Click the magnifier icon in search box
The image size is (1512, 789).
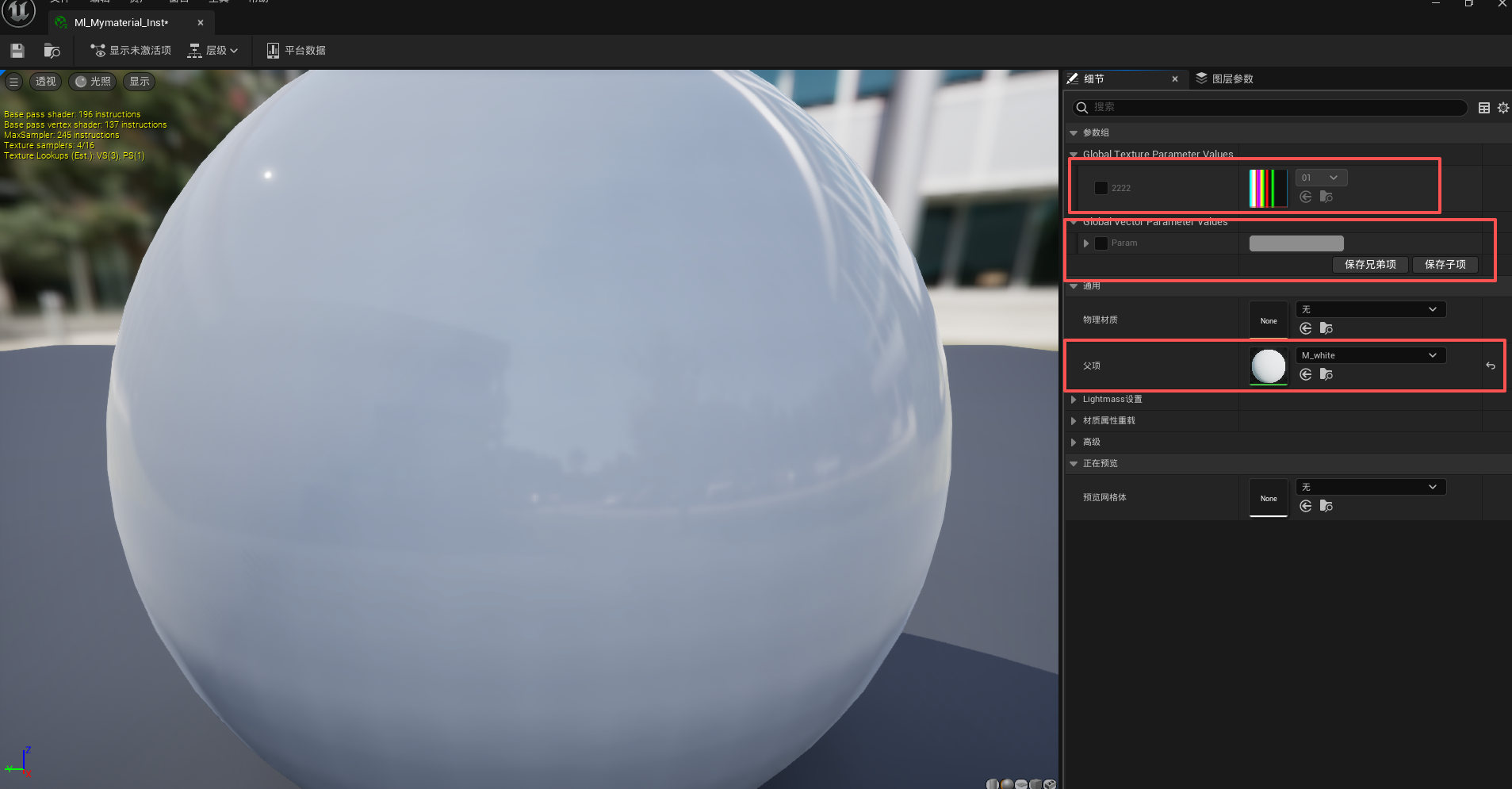point(1082,108)
